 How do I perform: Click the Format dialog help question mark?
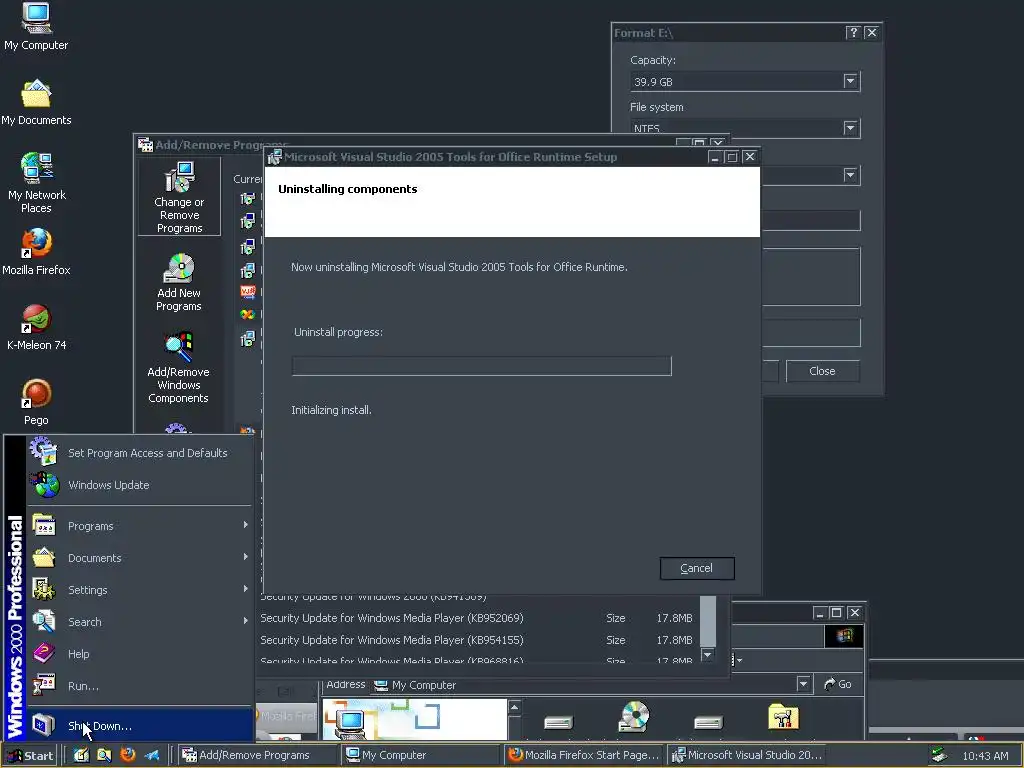coord(853,33)
